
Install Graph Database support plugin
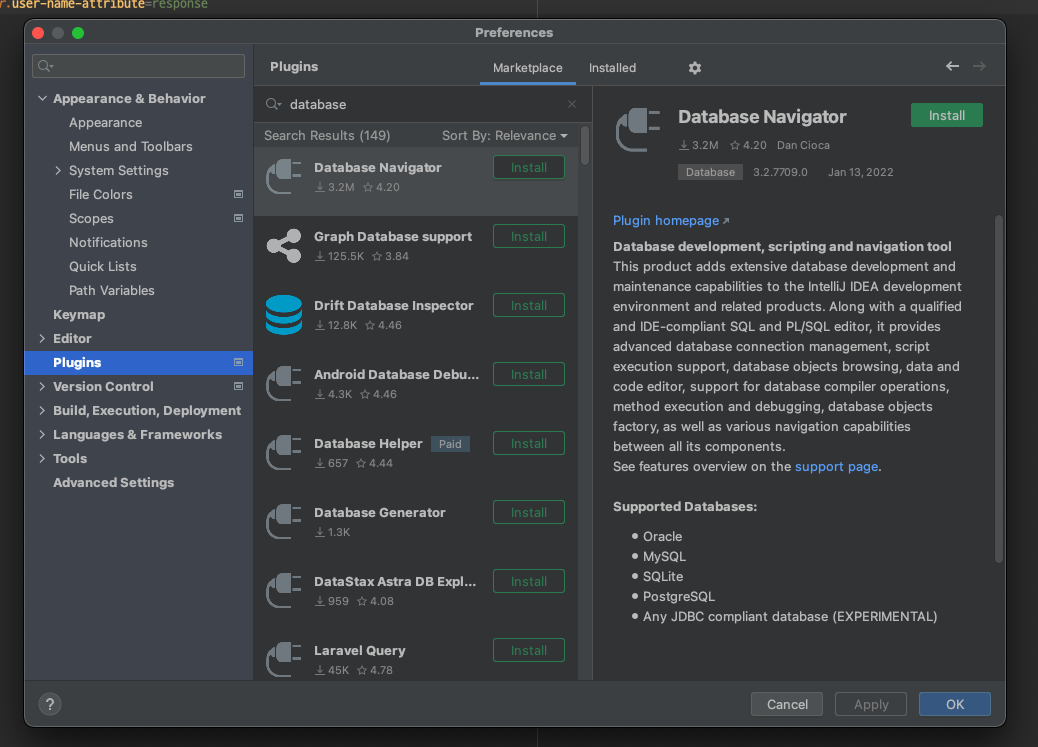pos(528,236)
